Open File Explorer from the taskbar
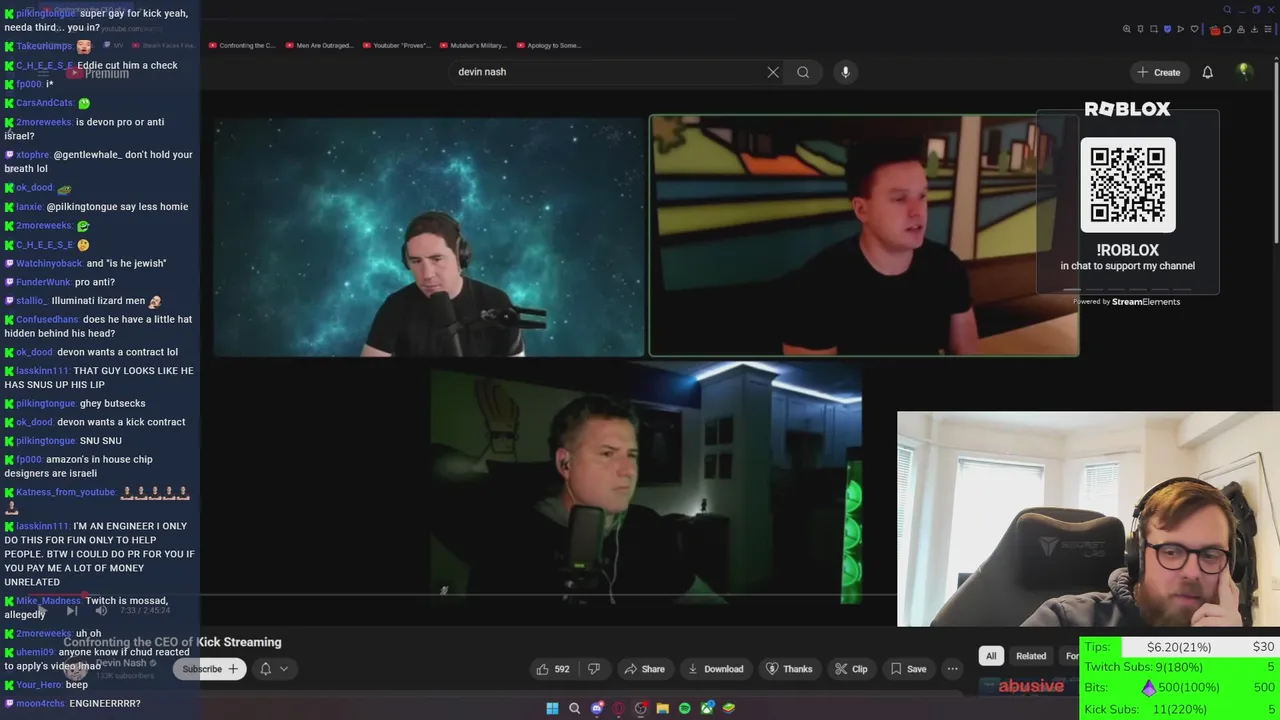The width and height of the screenshot is (1280, 720). (662, 708)
